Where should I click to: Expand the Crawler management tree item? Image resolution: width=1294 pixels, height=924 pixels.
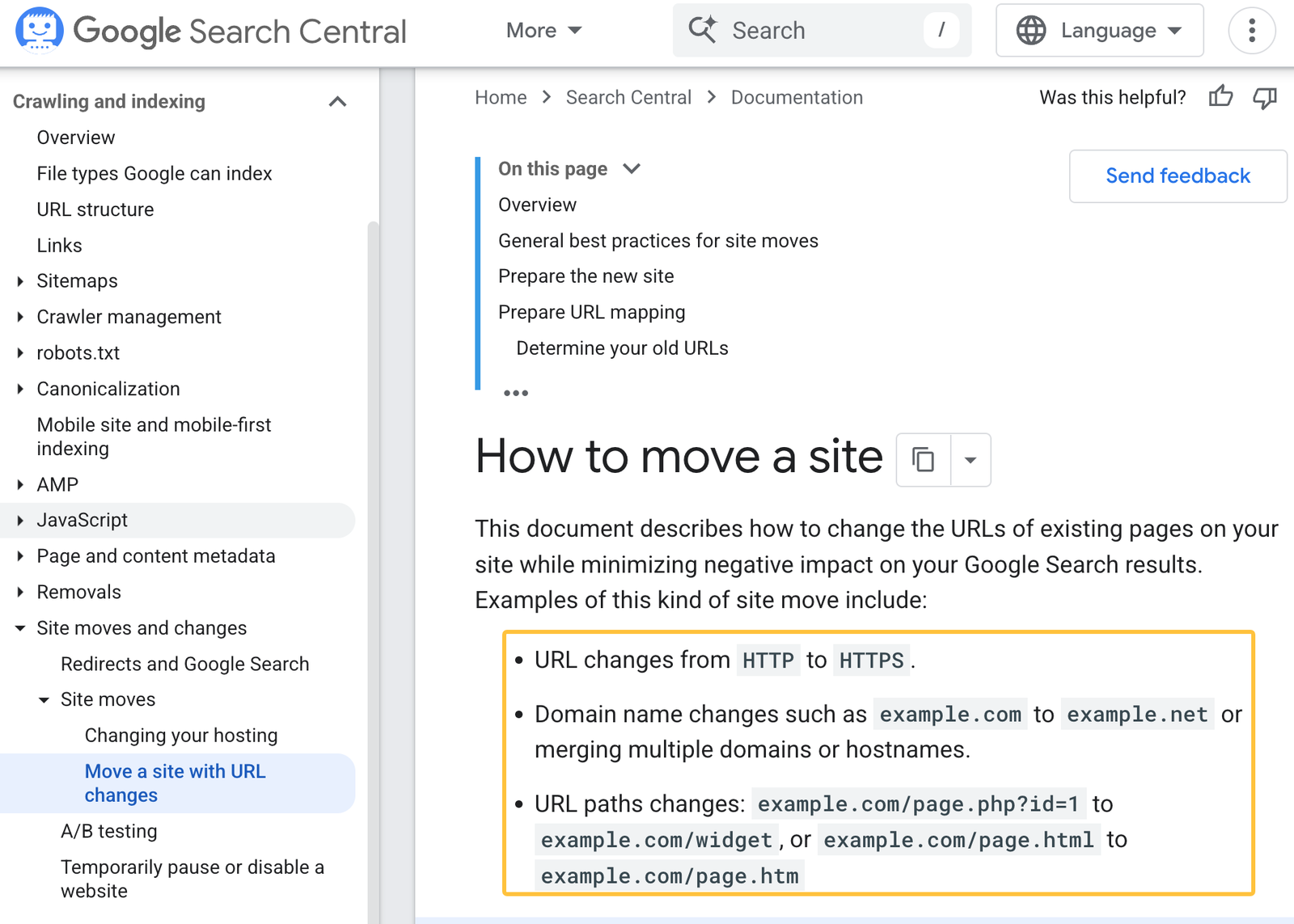pos(20,317)
